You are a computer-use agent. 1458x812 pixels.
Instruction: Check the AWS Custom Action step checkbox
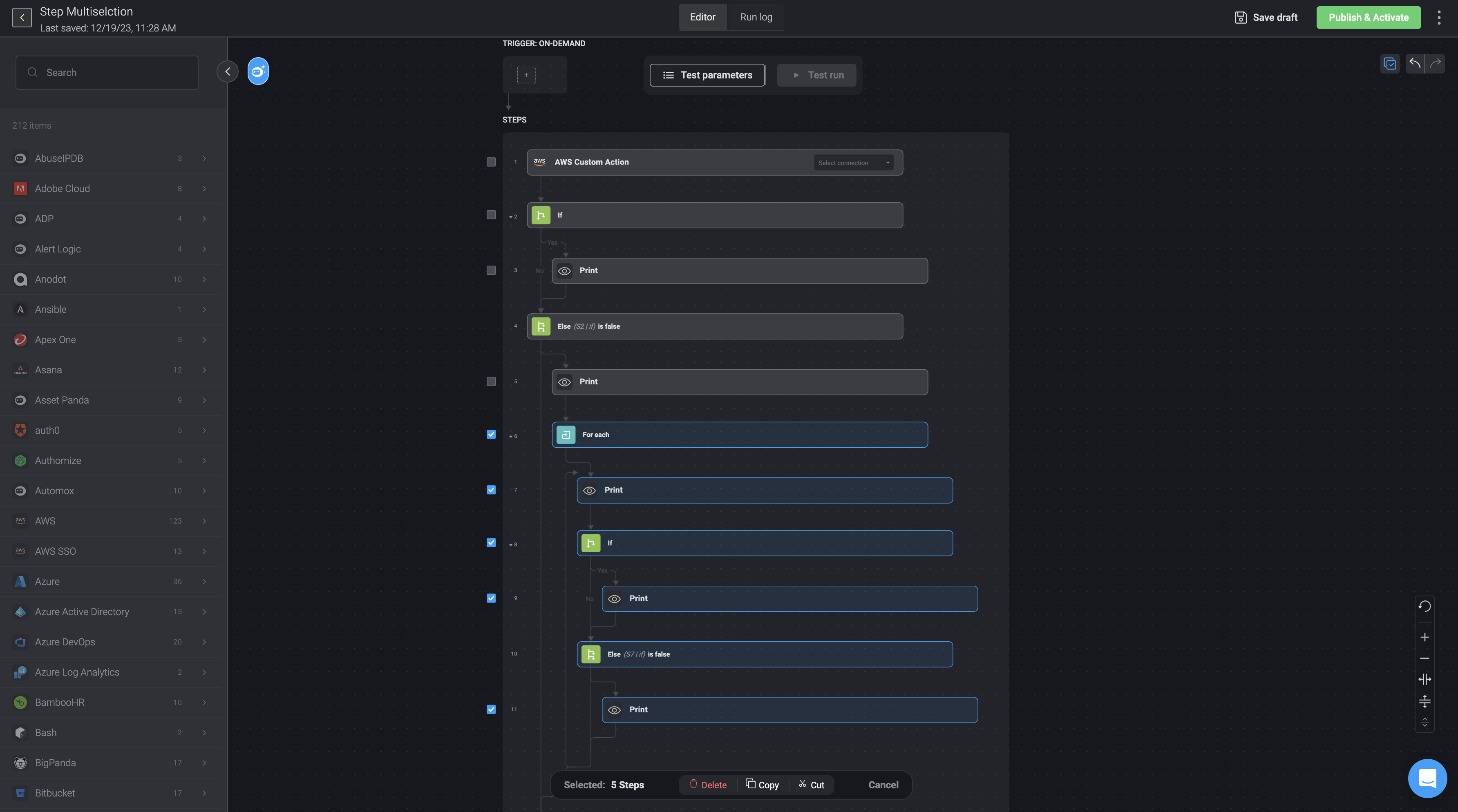click(491, 162)
